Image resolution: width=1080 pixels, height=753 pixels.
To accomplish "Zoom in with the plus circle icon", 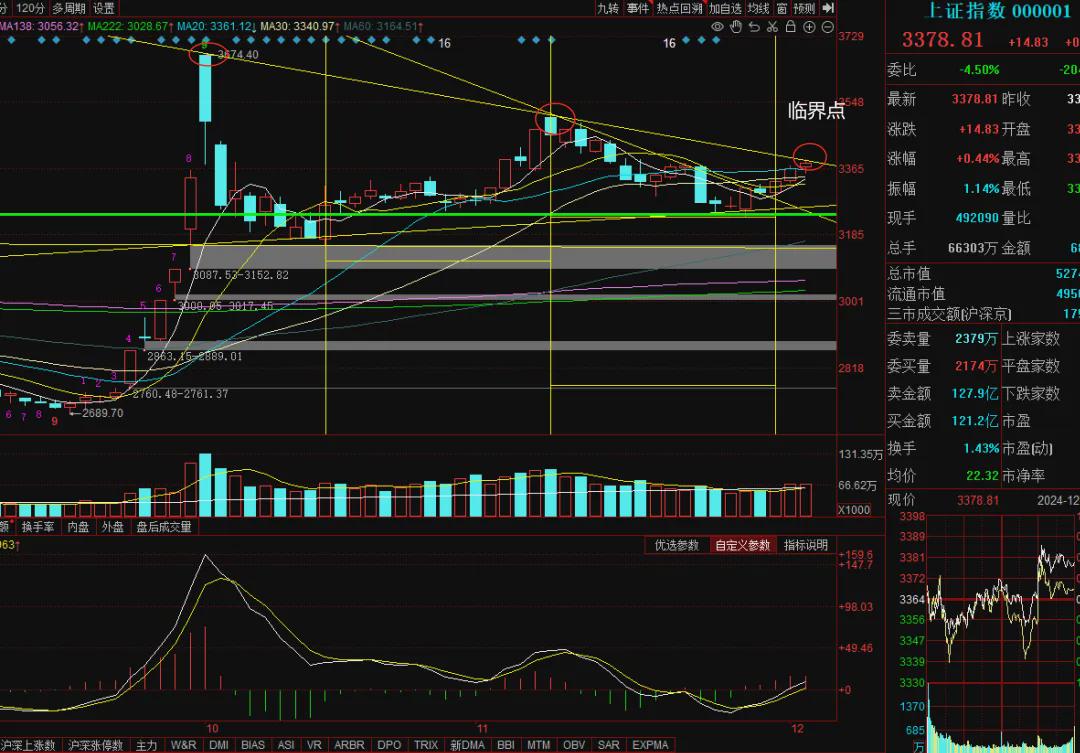I will (809, 27).
